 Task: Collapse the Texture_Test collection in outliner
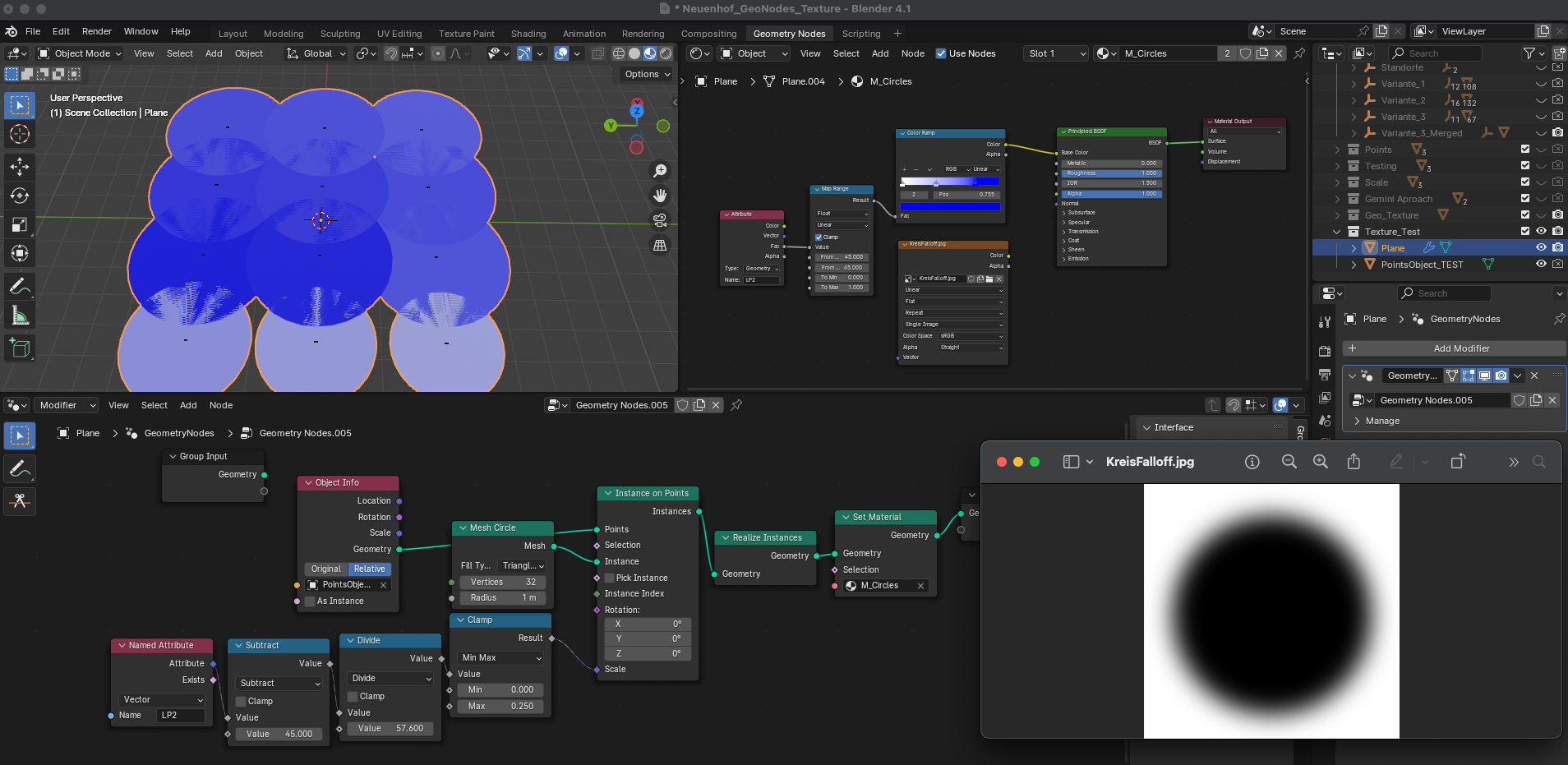click(1337, 232)
